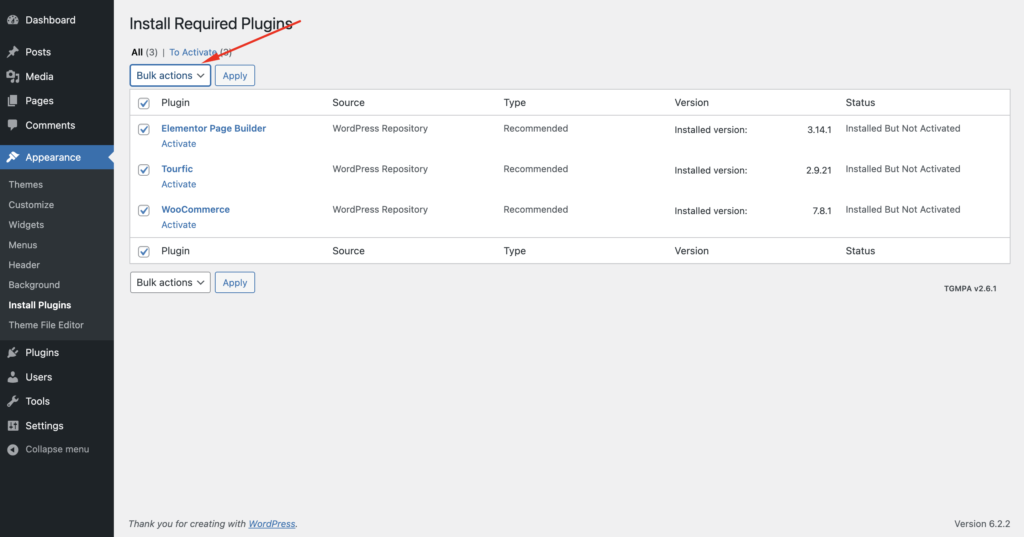Filter by To Activate plugins
1024x537 pixels.
tap(193, 52)
